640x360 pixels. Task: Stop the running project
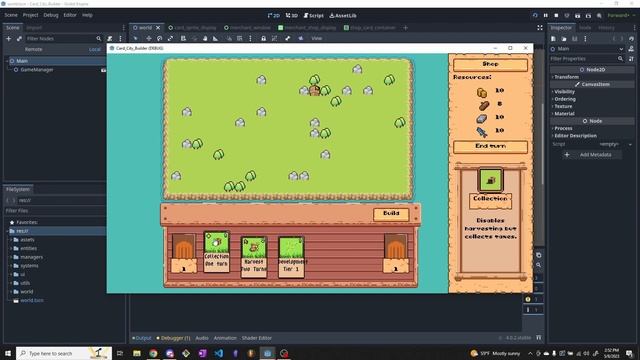coord(556,16)
